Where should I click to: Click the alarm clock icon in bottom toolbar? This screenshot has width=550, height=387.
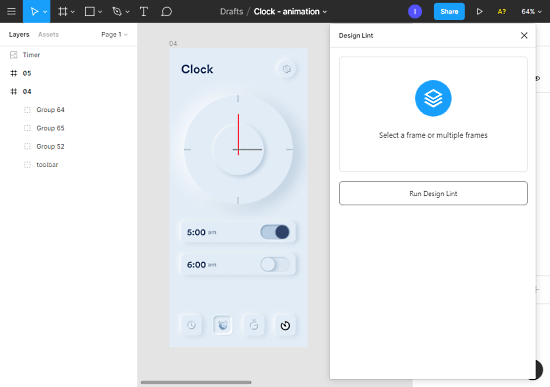coord(223,325)
